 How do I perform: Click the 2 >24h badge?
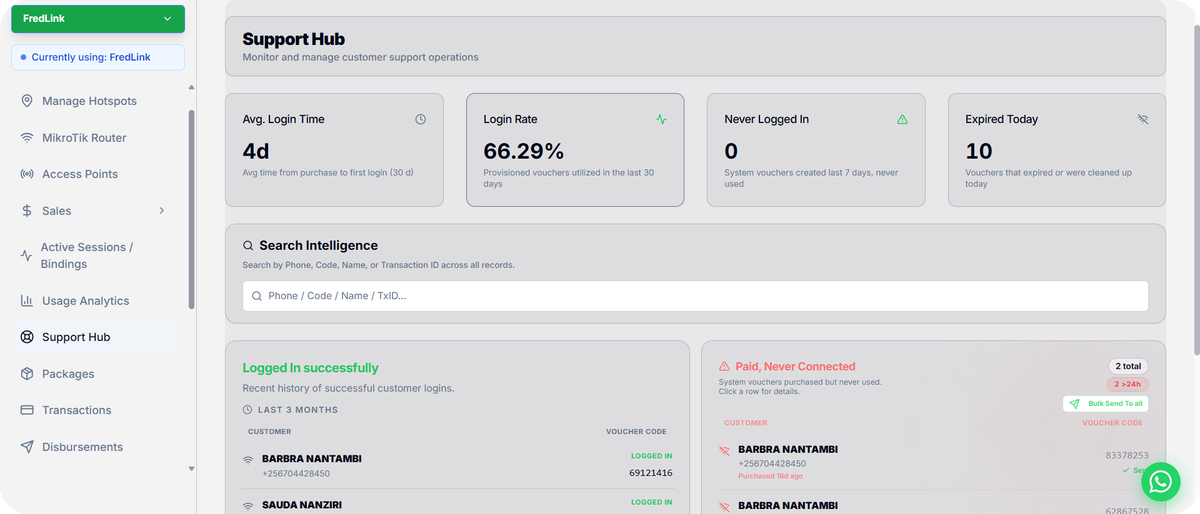[x=1126, y=384]
